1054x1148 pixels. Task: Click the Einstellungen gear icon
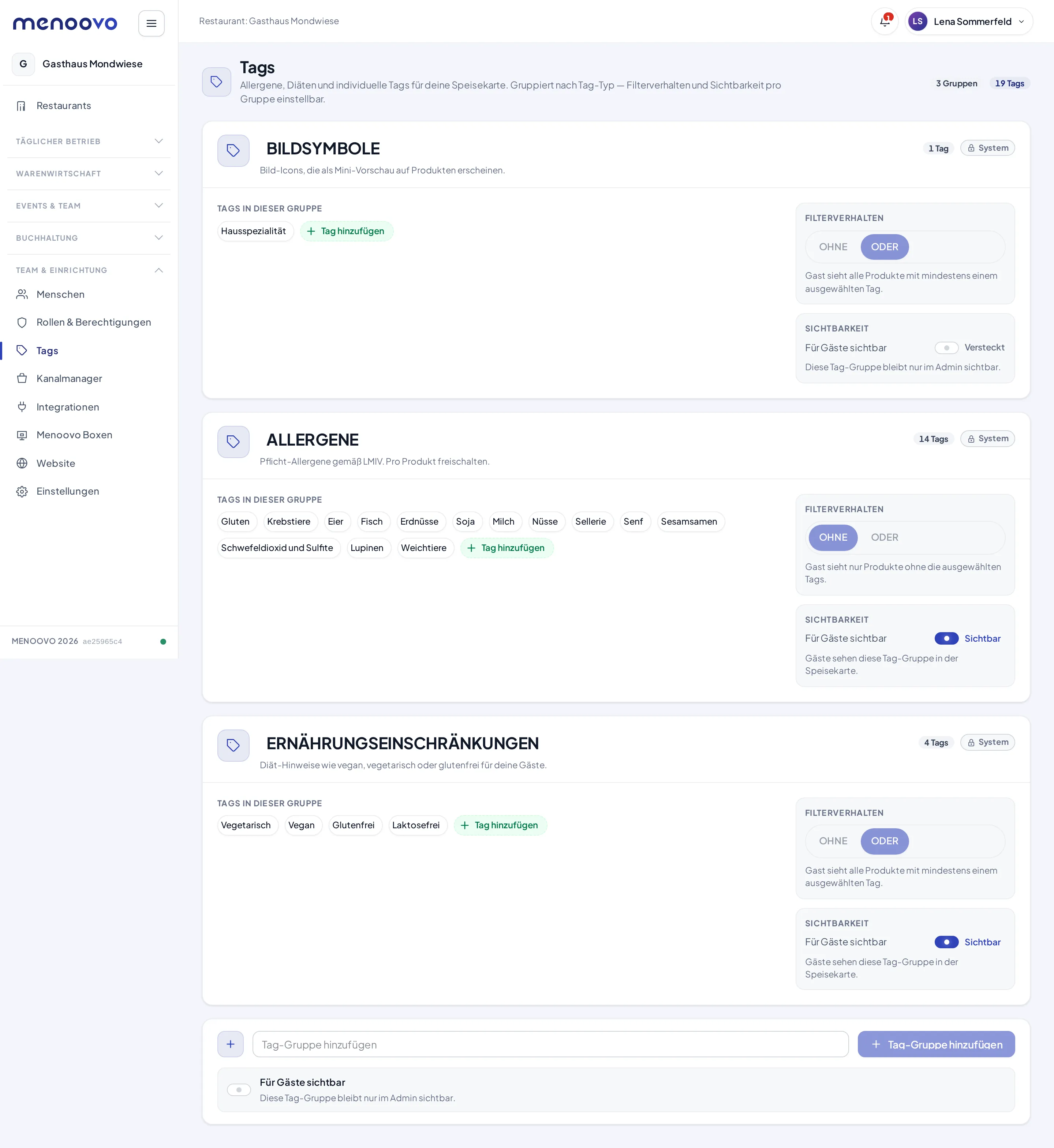point(22,491)
